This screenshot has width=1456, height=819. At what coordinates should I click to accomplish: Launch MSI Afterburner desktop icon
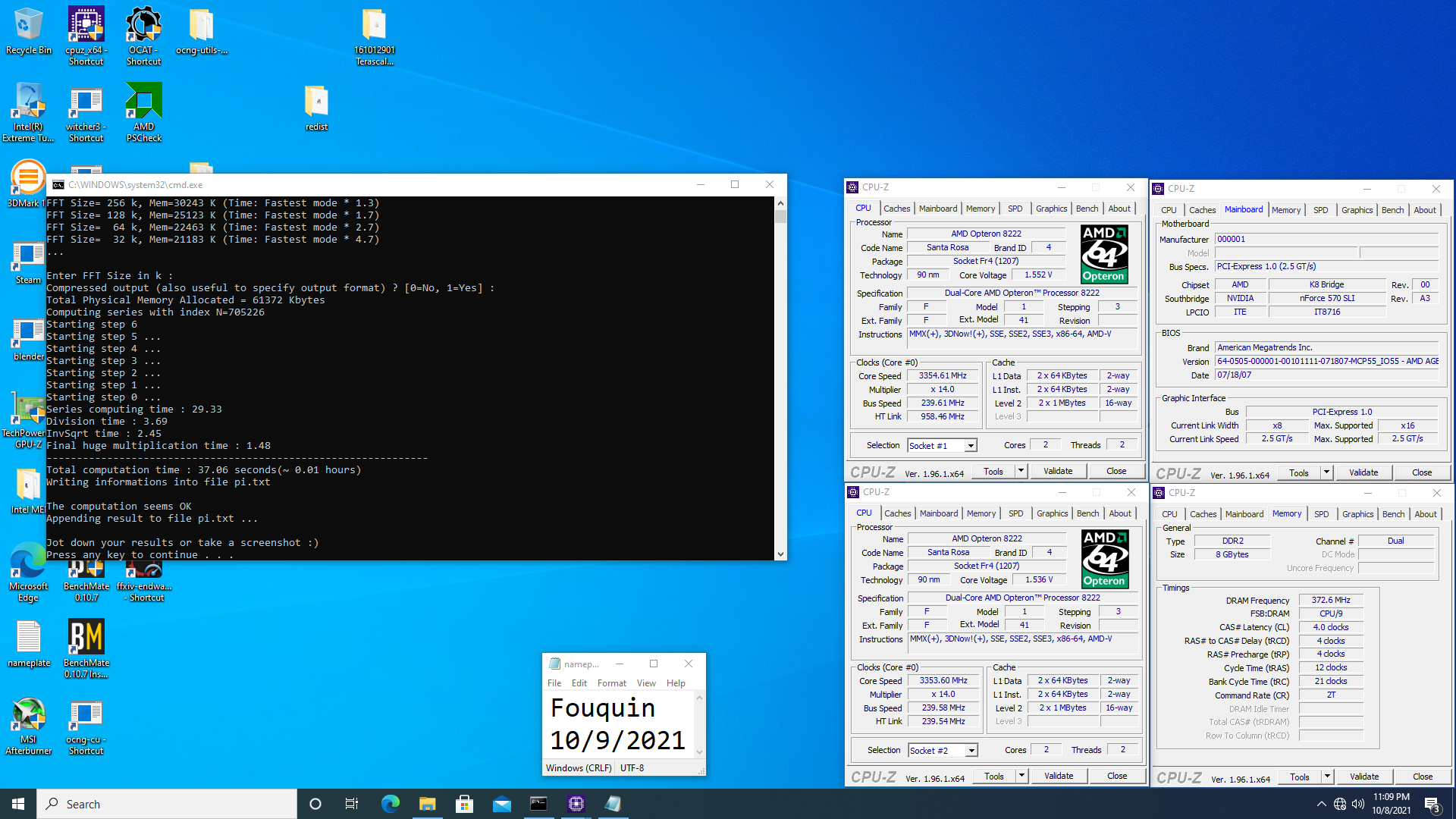(x=28, y=726)
